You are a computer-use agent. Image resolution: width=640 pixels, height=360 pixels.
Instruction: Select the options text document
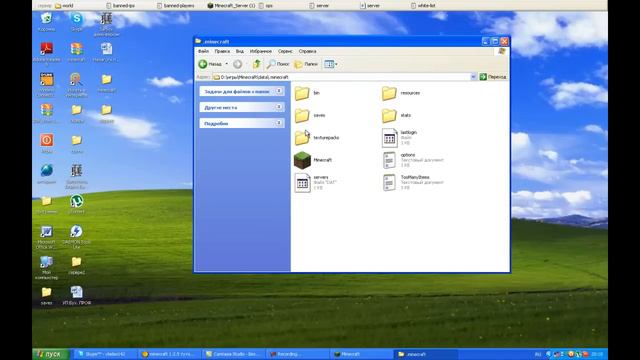(412, 160)
